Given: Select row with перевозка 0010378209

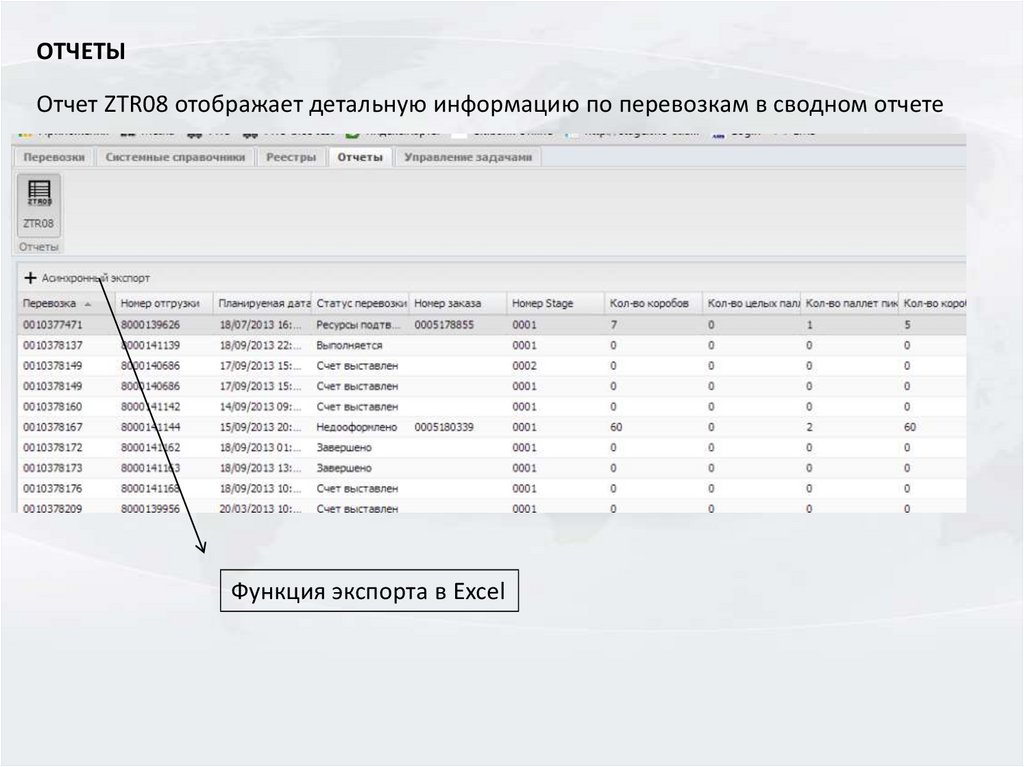Looking at the screenshot, I should click(x=53, y=509).
